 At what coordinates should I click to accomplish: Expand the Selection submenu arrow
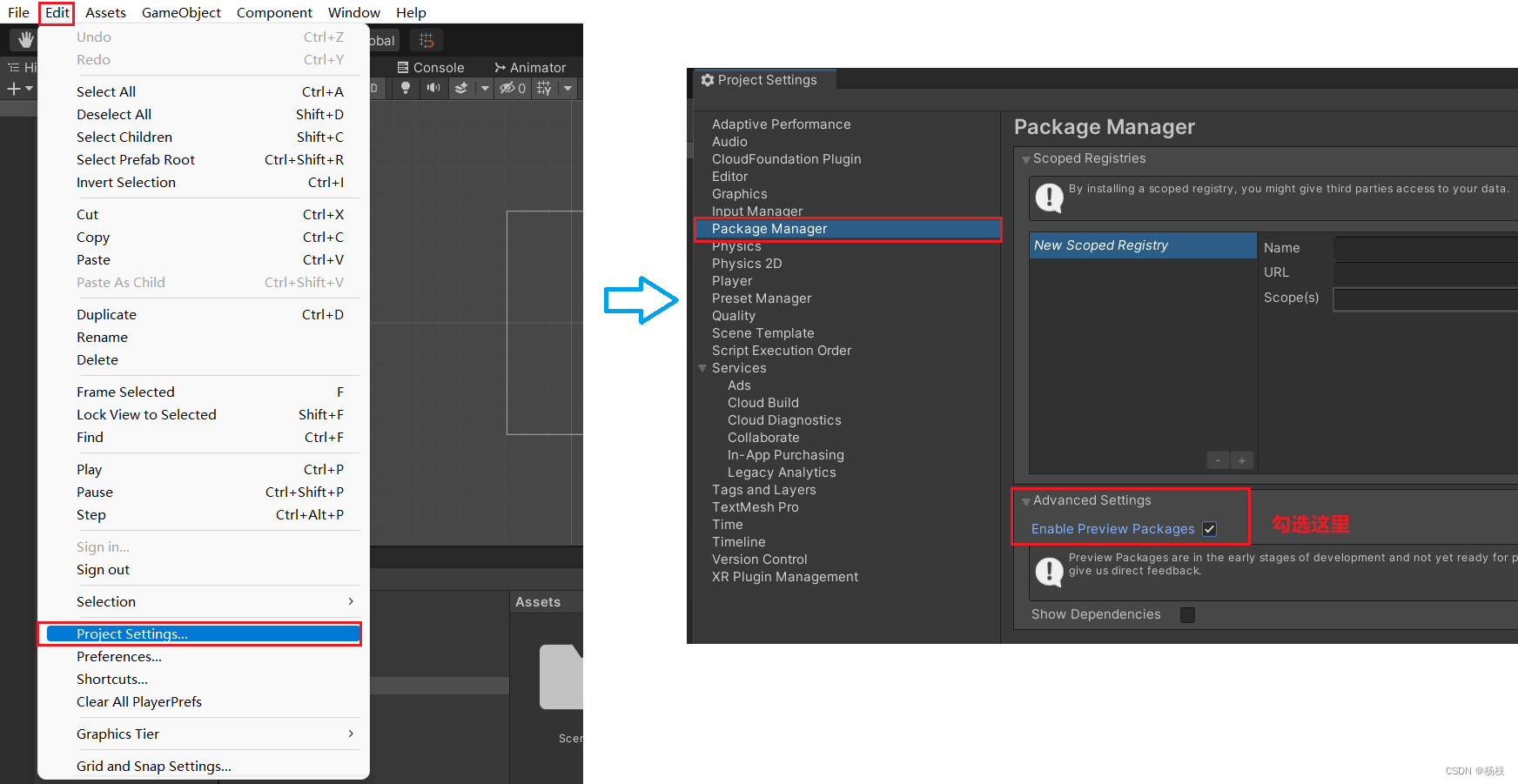pos(351,601)
